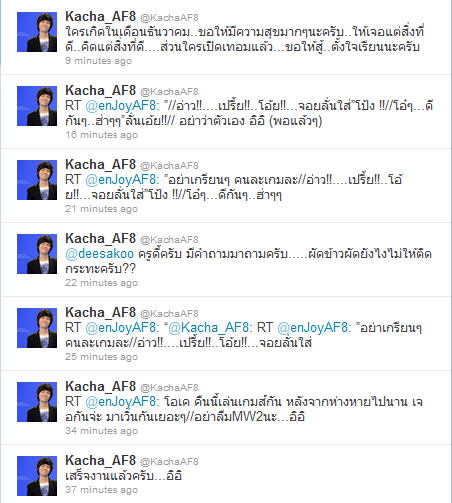Open the 34 minutes ago timestamp

pos(101,431)
